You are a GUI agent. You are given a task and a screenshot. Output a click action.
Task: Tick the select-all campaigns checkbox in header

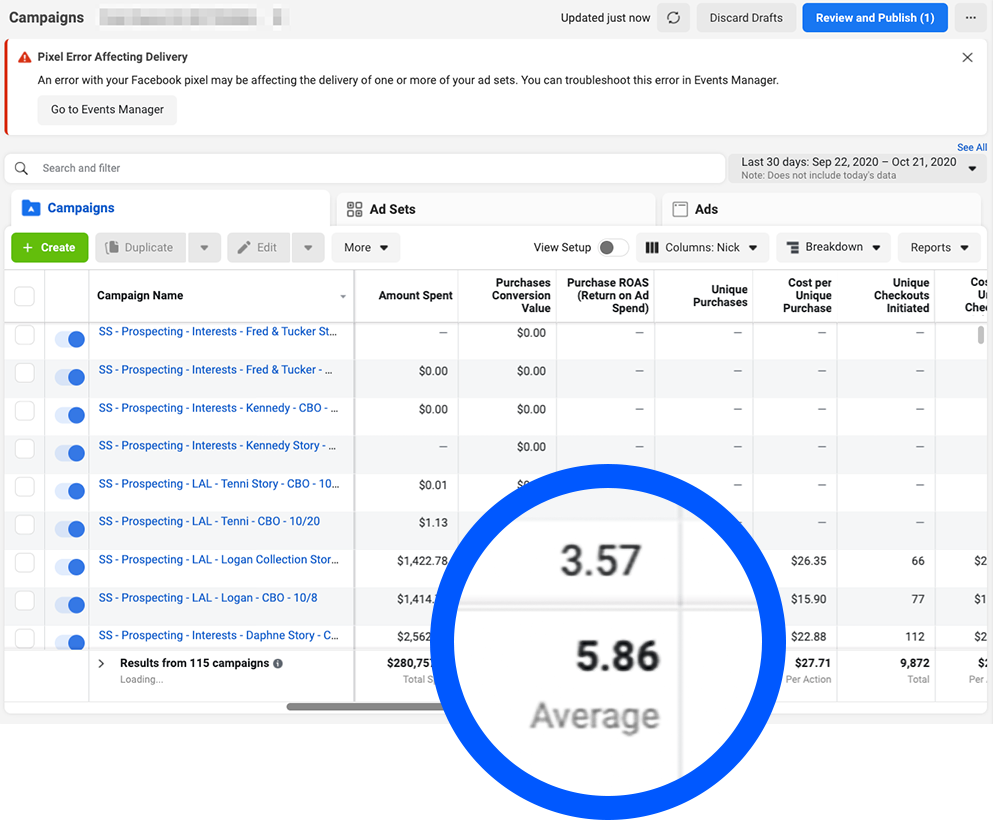tap(24, 296)
